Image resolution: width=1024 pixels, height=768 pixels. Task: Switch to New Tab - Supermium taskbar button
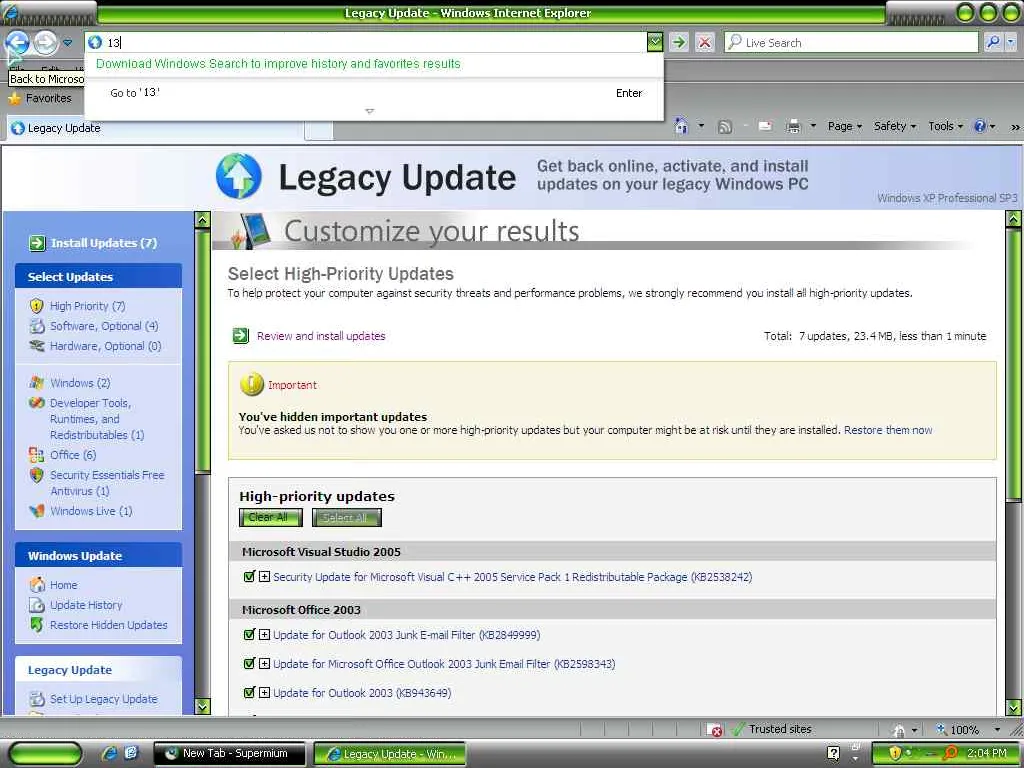[230, 754]
